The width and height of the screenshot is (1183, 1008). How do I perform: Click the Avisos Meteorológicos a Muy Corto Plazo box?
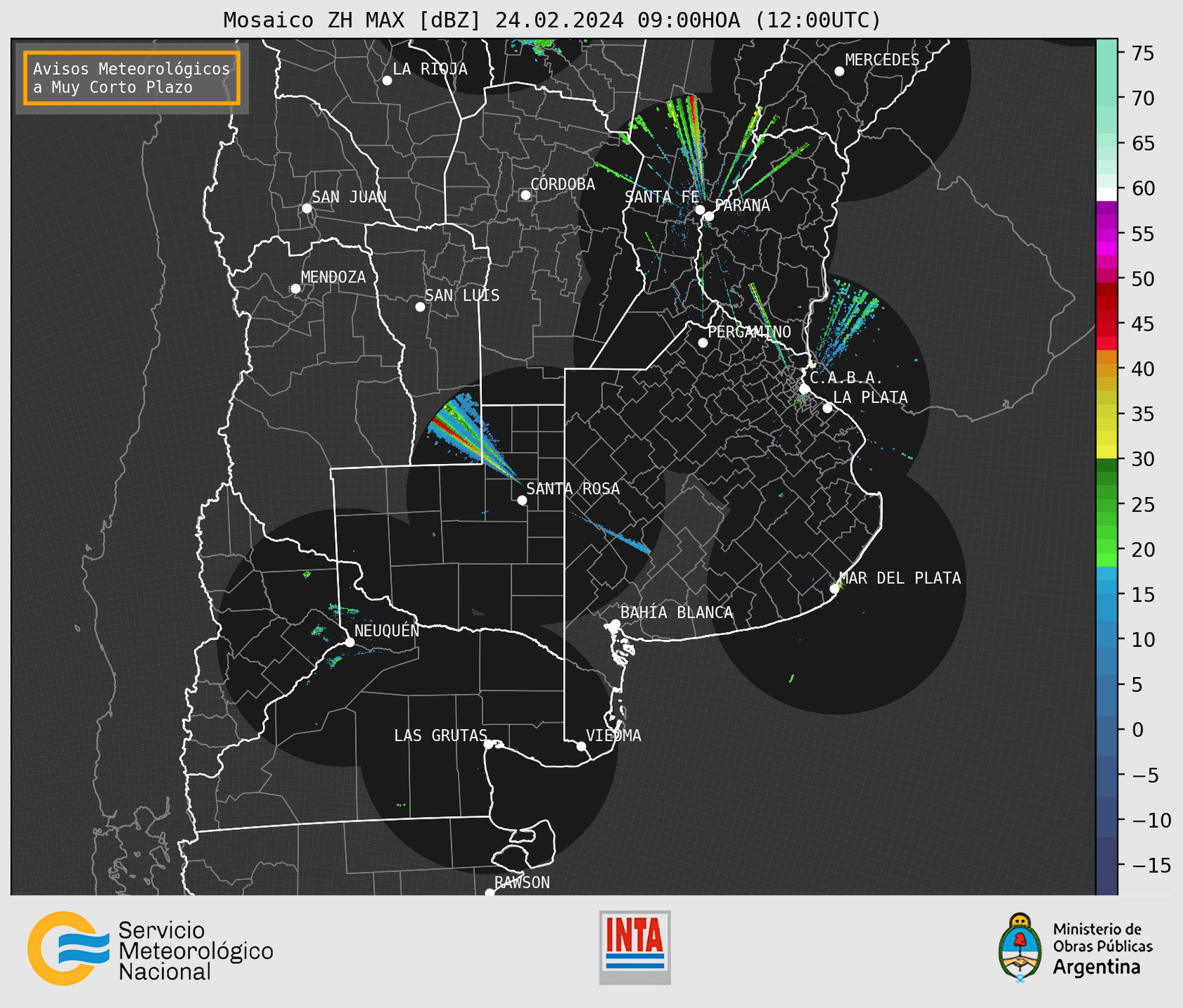click(132, 78)
